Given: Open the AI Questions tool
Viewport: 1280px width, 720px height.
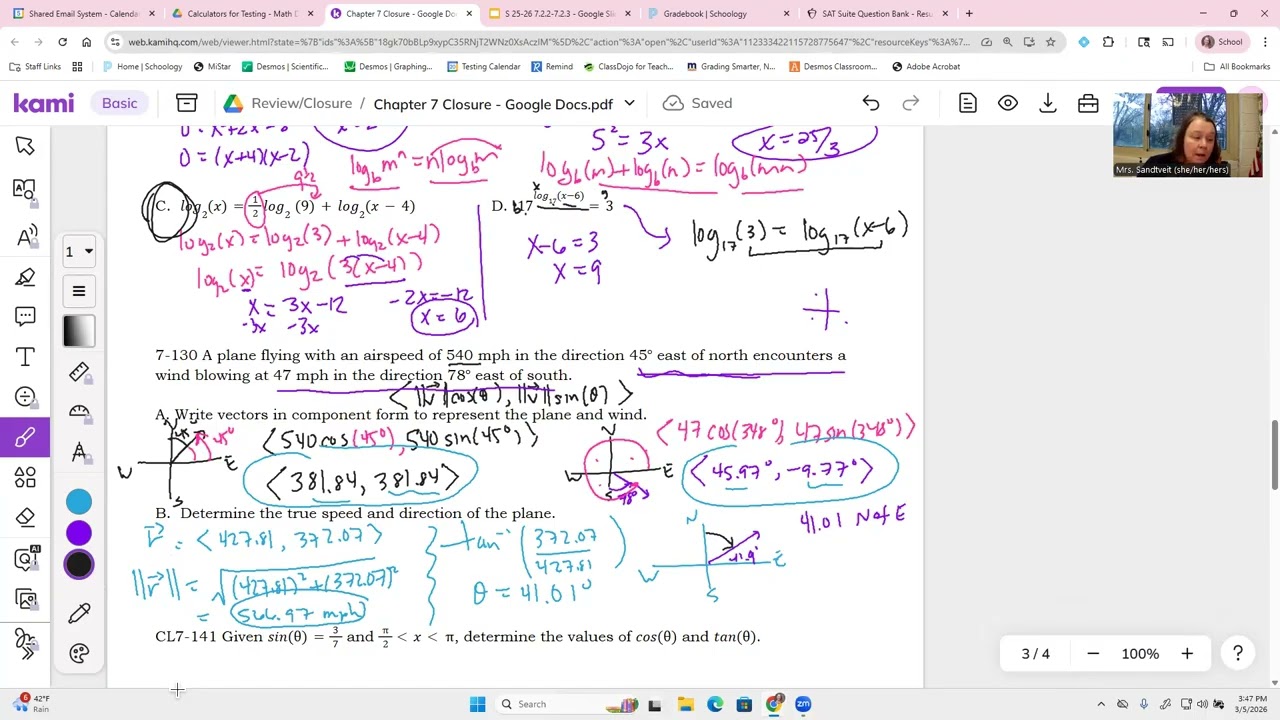Looking at the screenshot, I should tap(27, 558).
